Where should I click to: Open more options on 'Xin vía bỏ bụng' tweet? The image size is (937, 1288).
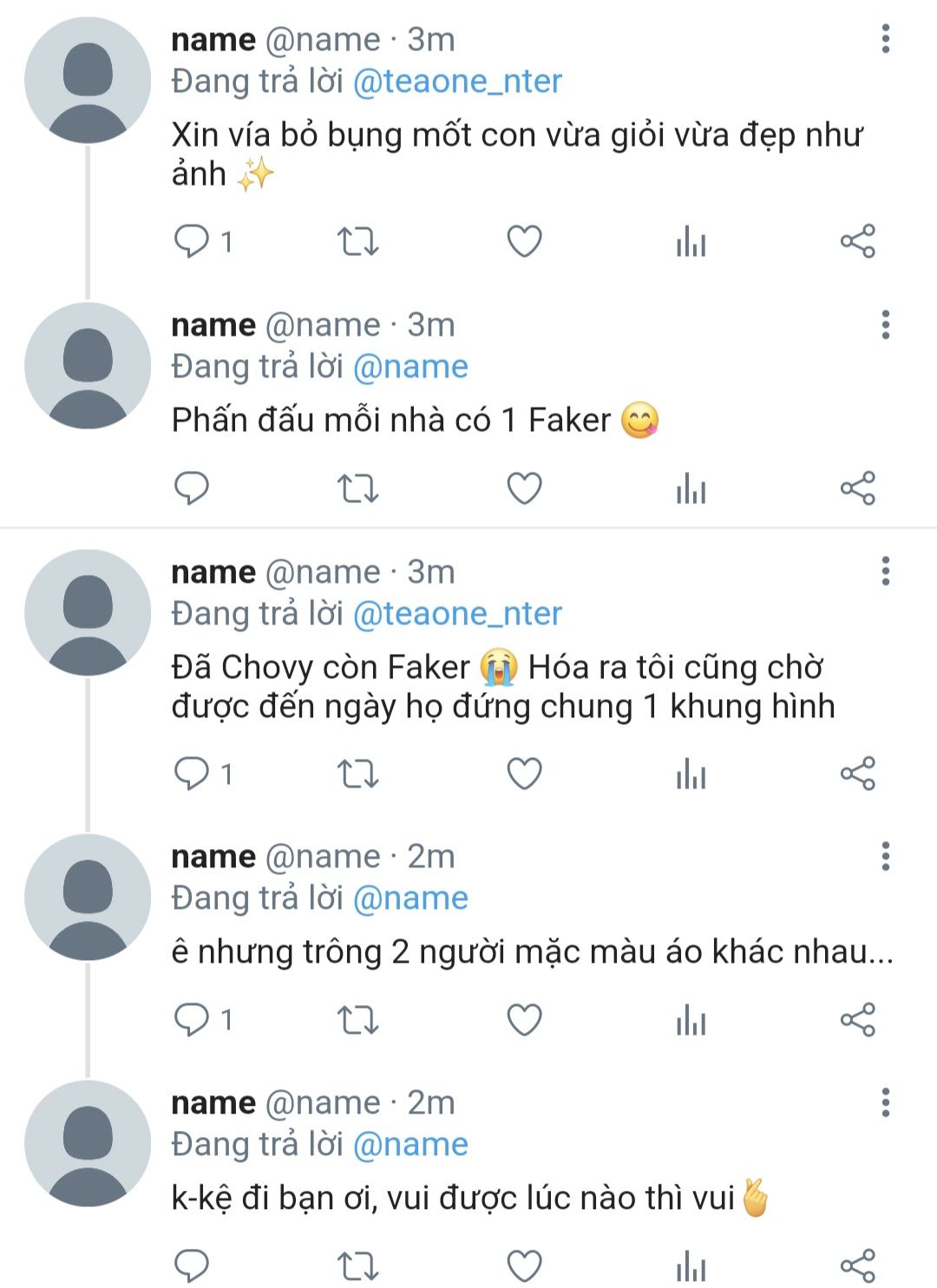pos(885,39)
